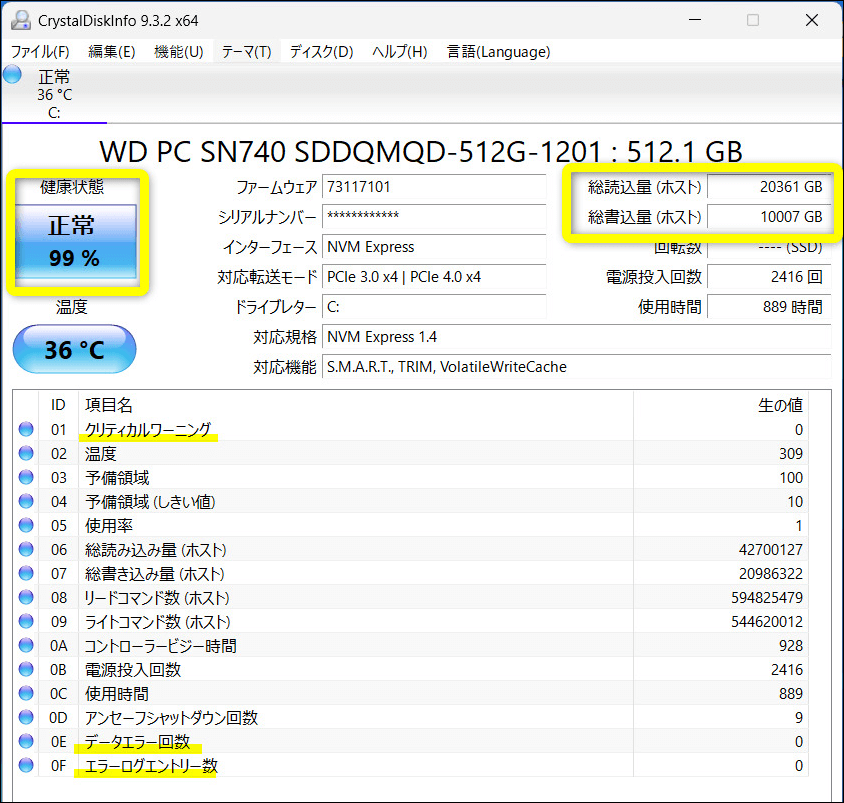Click raw value 20986322
The height and width of the screenshot is (803, 844).
click(770, 573)
